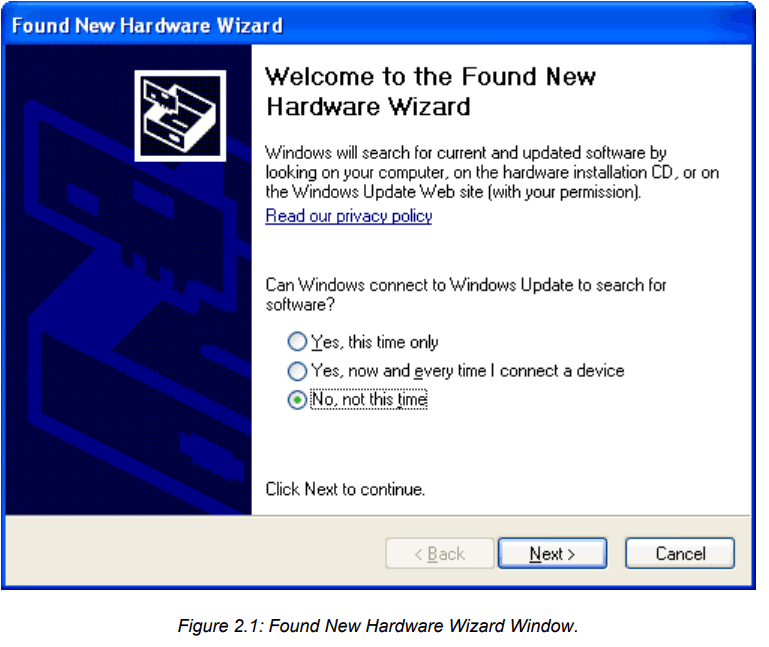The image size is (769, 647).
Task: Choose the 'Yes, now and every time' radio circle
Action: click(297, 371)
